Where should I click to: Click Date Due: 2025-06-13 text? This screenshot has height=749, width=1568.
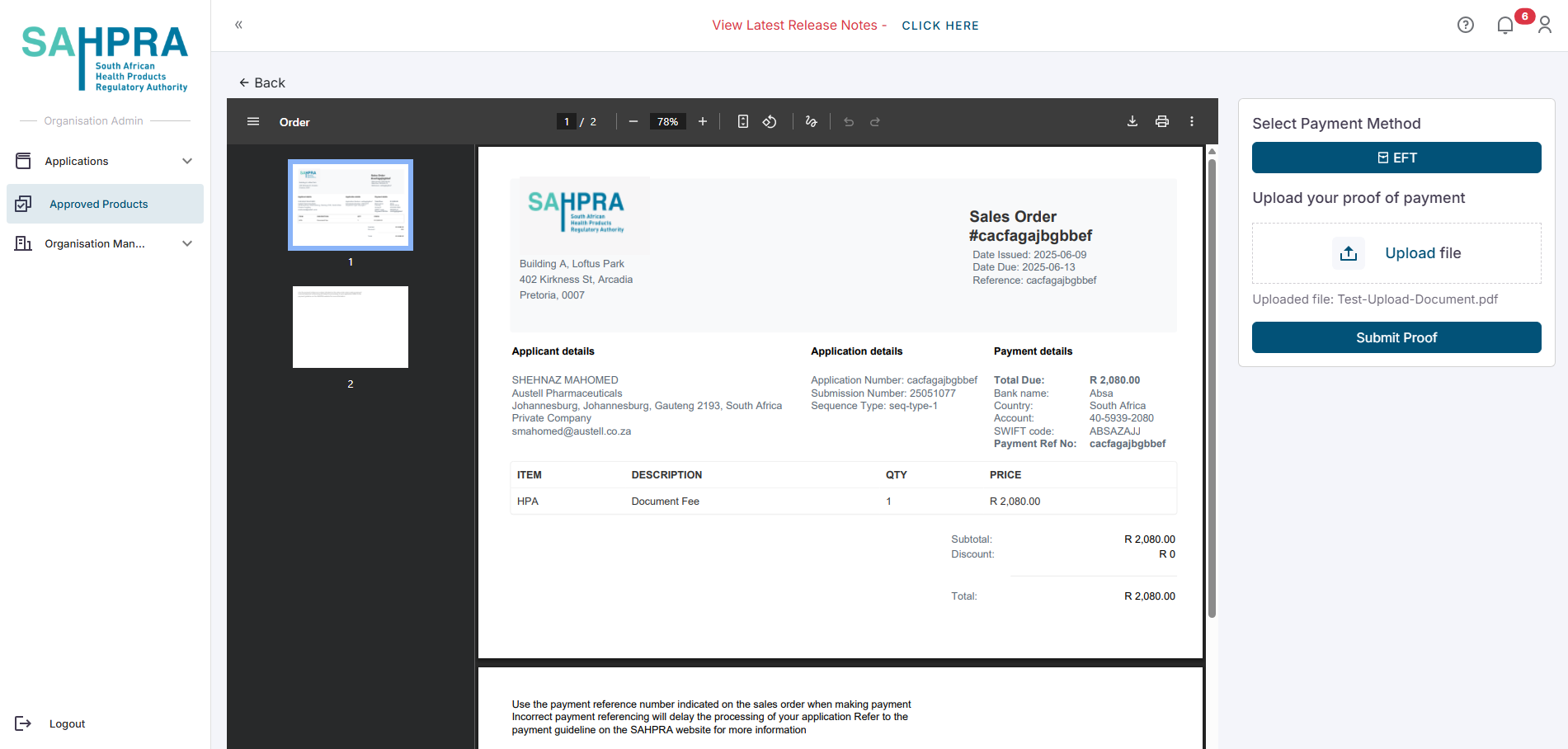coord(1024,267)
